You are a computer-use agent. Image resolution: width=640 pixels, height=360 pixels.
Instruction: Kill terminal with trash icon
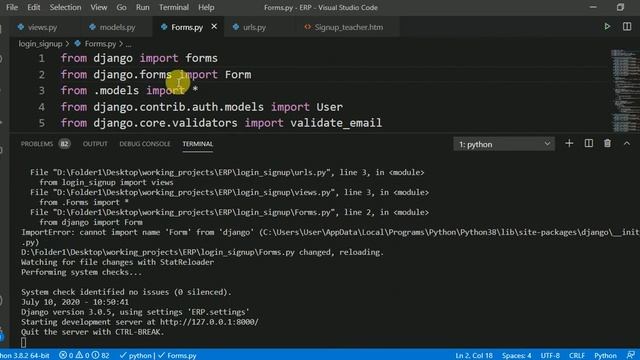coord(607,144)
